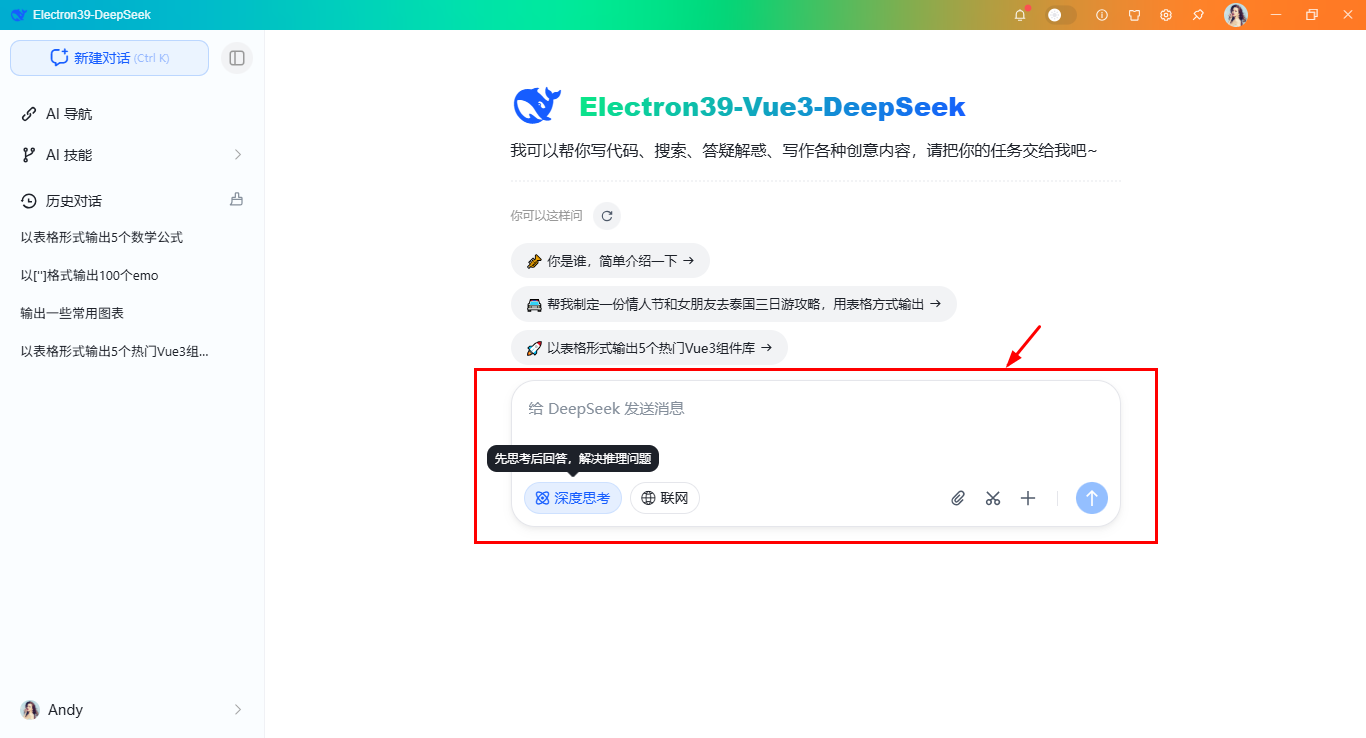Toggle 联网 web search mode
The image size is (1366, 738).
(664, 497)
